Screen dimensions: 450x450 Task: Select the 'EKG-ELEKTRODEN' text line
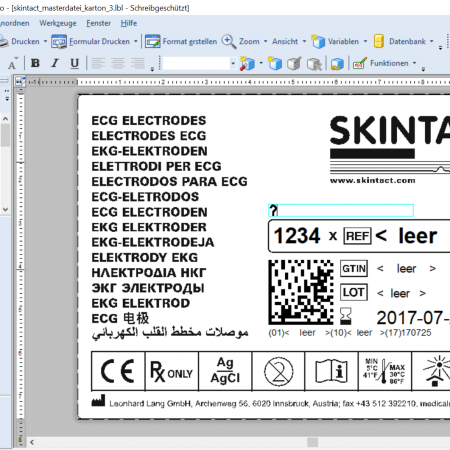(149, 151)
